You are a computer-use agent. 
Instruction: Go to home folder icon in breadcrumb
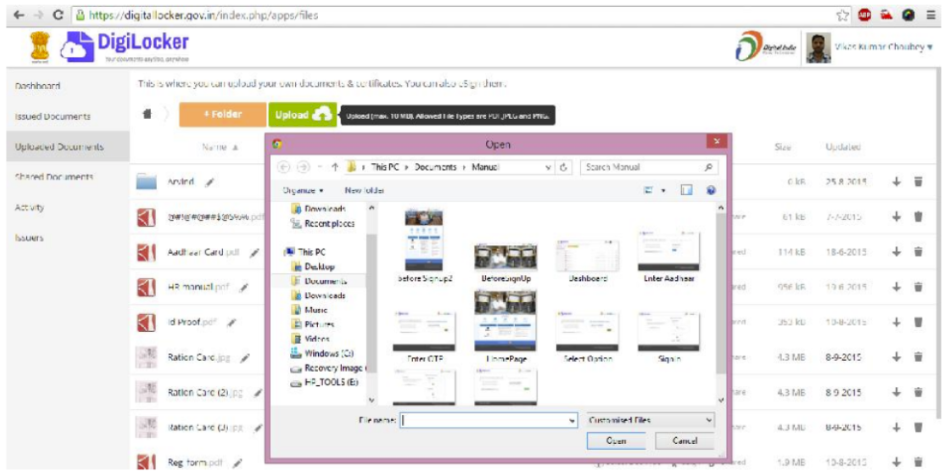pos(147,115)
